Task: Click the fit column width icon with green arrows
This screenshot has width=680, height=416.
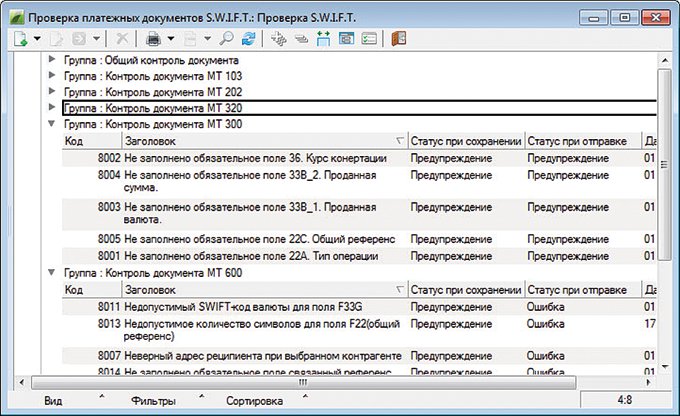Action: pos(324,39)
